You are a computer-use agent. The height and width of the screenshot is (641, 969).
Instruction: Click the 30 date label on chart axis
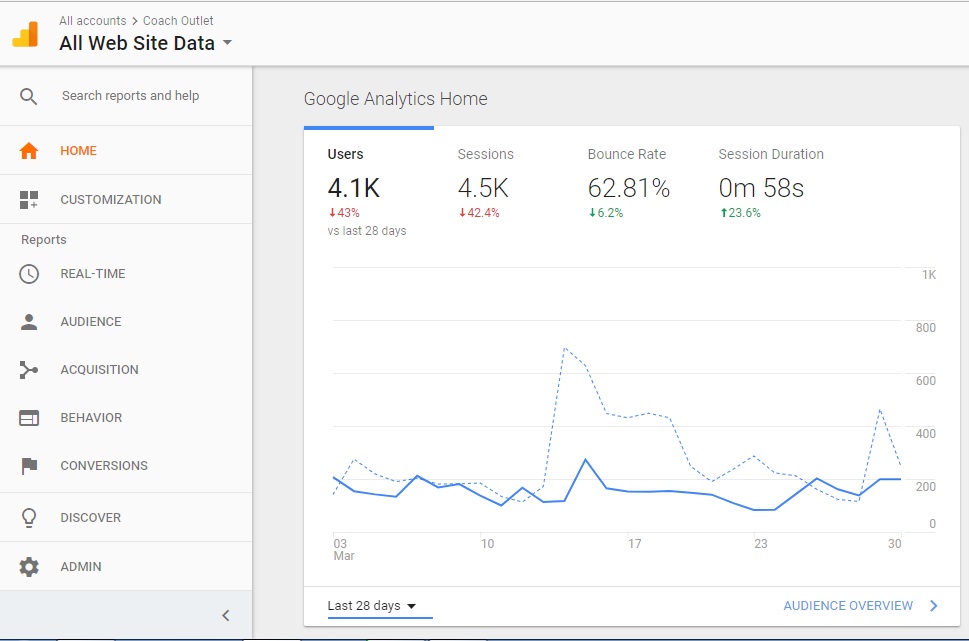895,543
